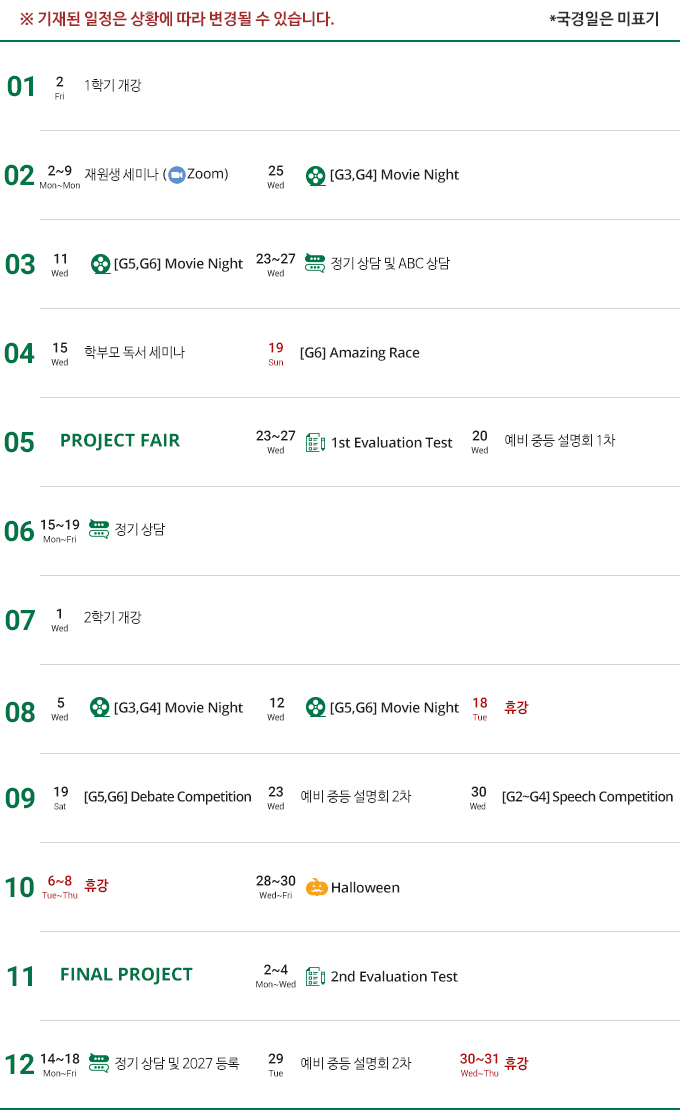The width and height of the screenshot is (680, 1110).
Task: Click the Halloween pumpkin icon
Action: tap(316, 887)
